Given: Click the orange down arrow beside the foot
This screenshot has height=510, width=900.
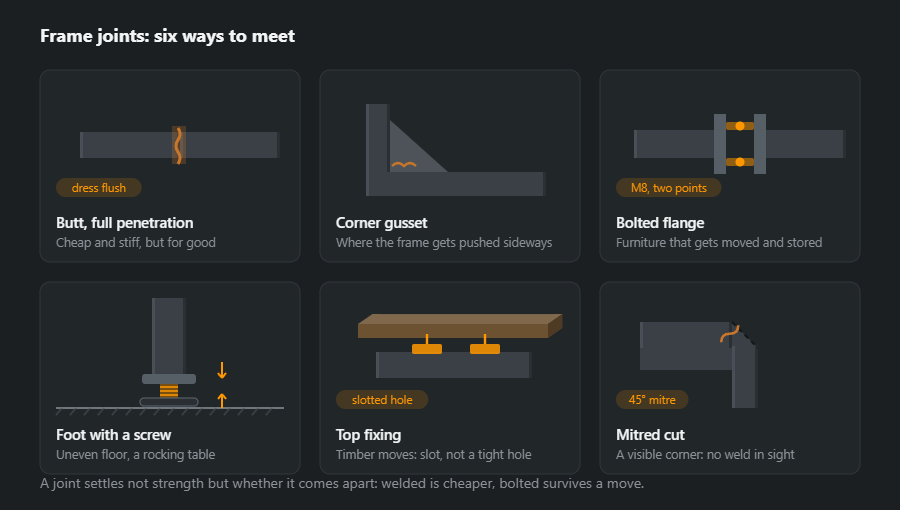Looking at the screenshot, I should pyautogui.click(x=222, y=370).
